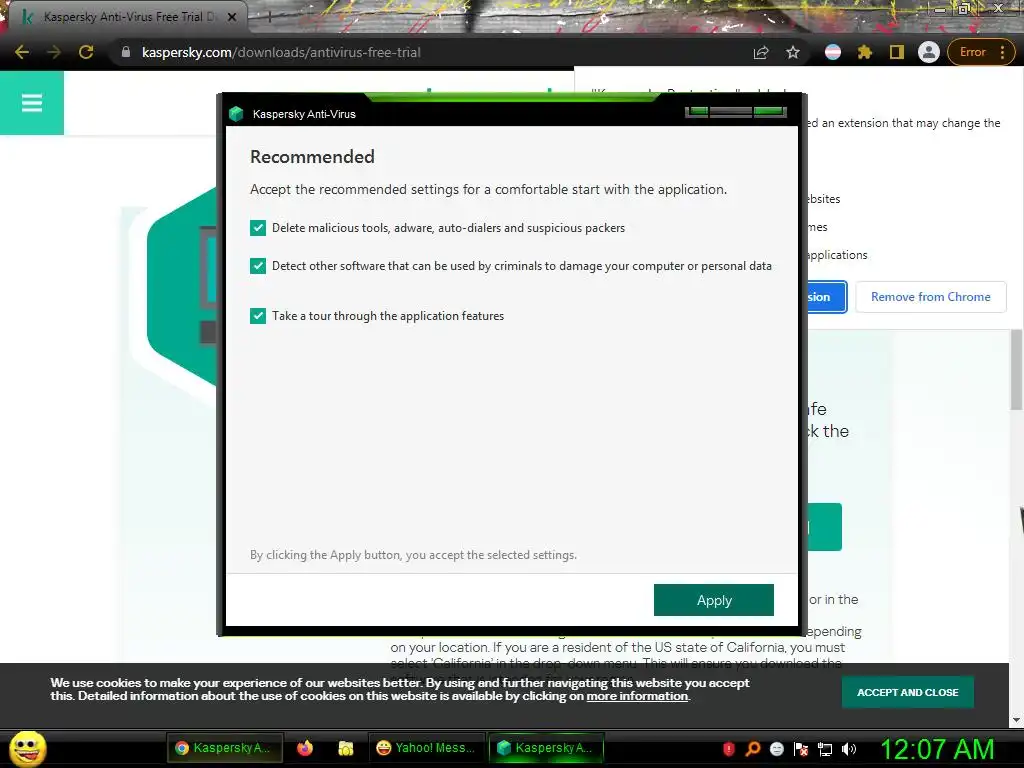Toggle the Chrome side panel icon
The height and width of the screenshot is (768, 1024).
click(897, 52)
